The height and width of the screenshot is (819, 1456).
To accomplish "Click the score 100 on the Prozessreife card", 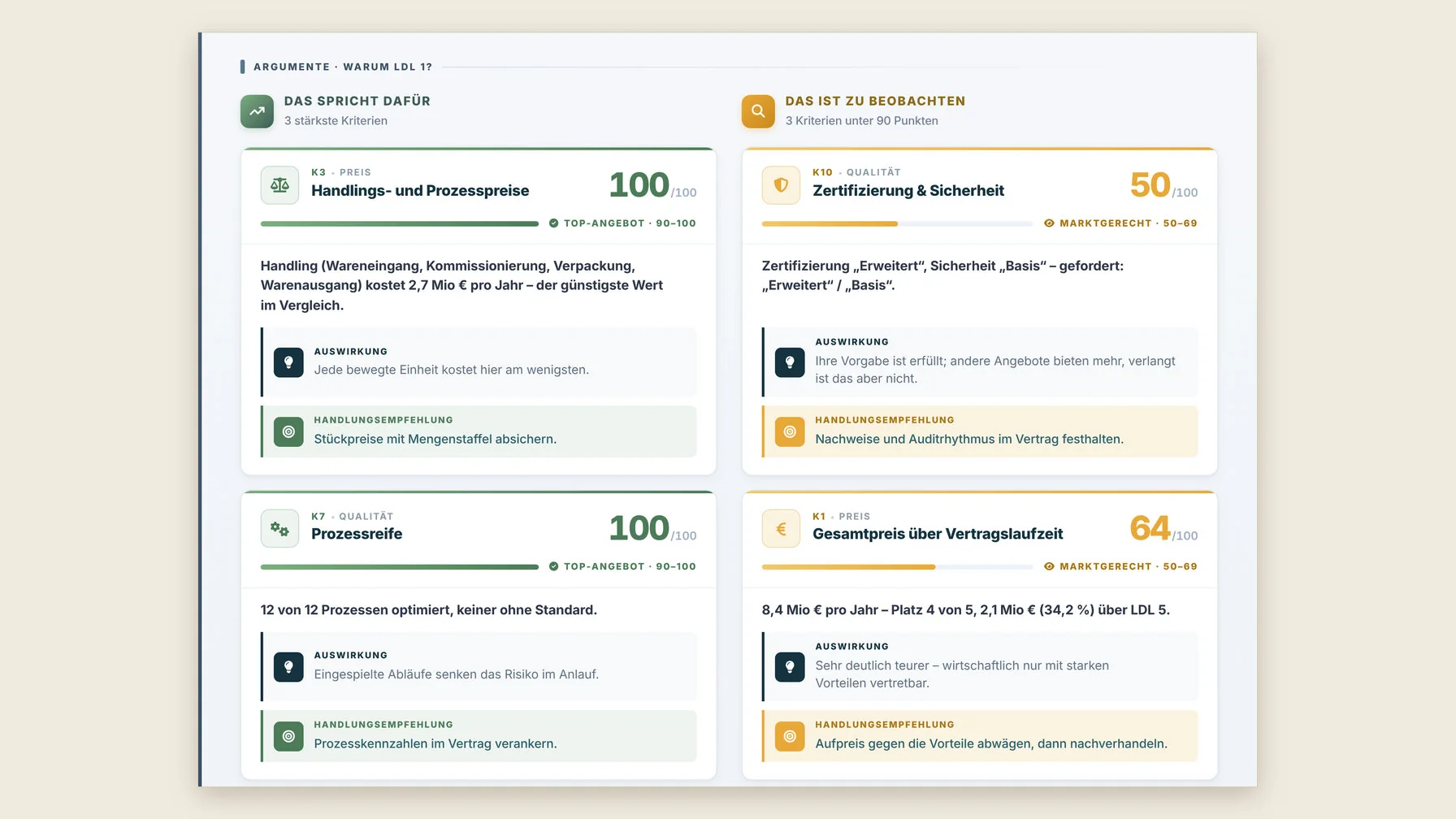I will tap(639, 528).
